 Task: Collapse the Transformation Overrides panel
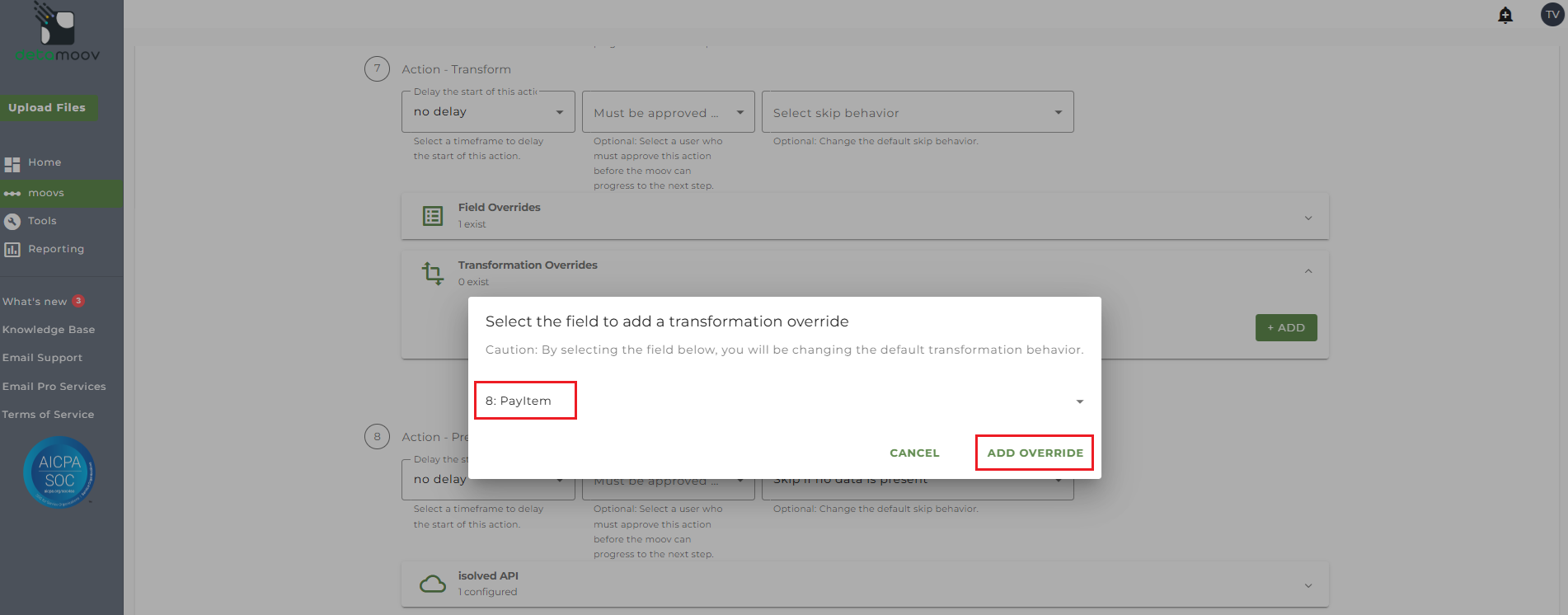pyautogui.click(x=1308, y=271)
